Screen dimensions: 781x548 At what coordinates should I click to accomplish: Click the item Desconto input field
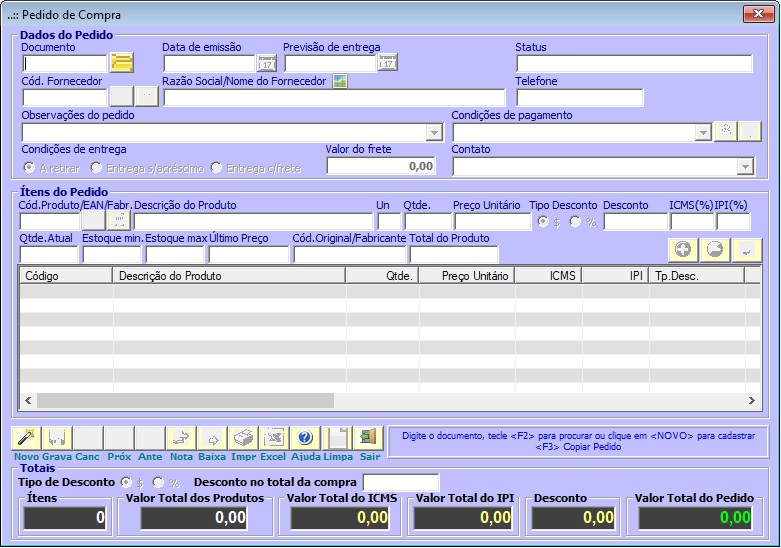(x=635, y=221)
